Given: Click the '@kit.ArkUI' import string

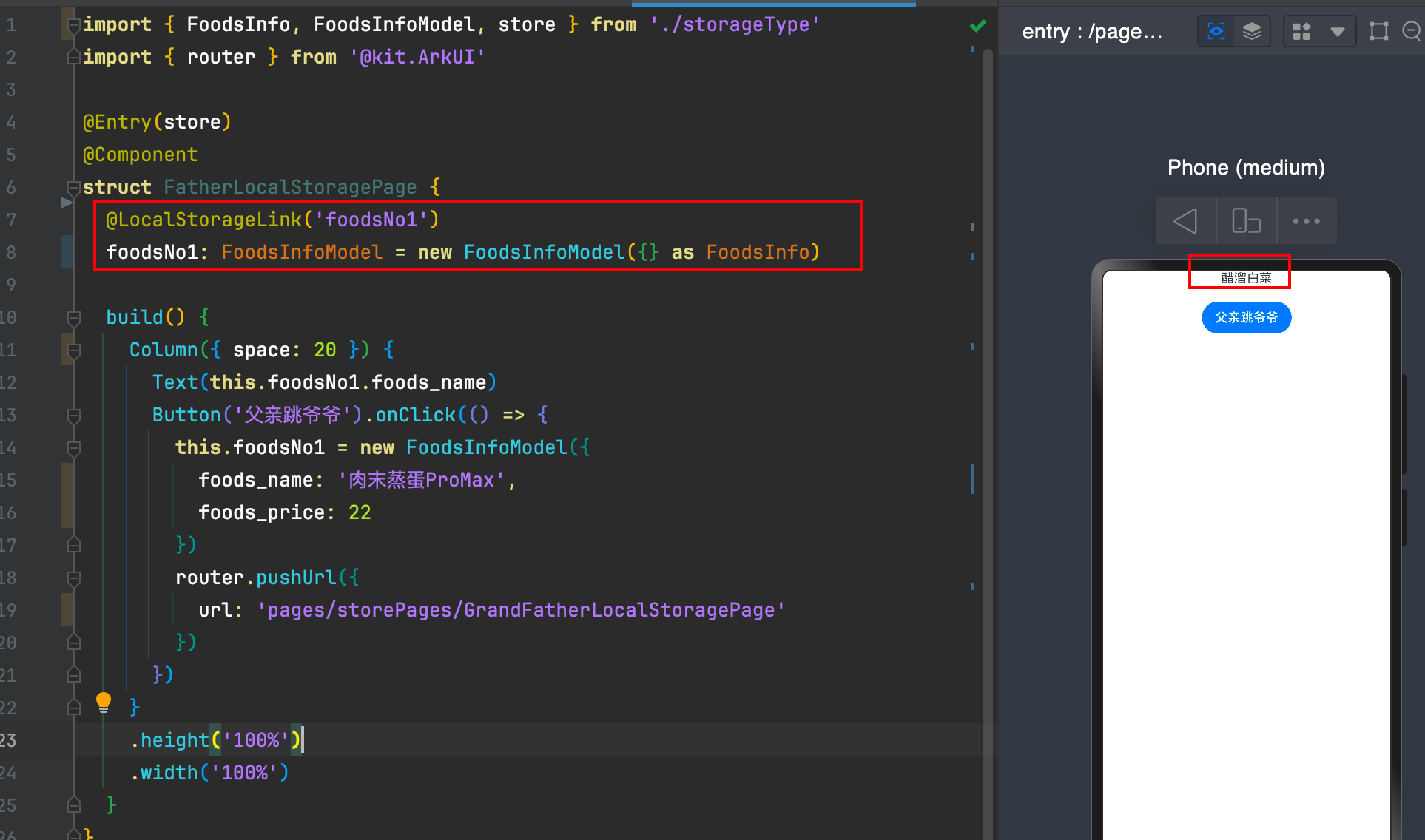Looking at the screenshot, I should [x=417, y=57].
